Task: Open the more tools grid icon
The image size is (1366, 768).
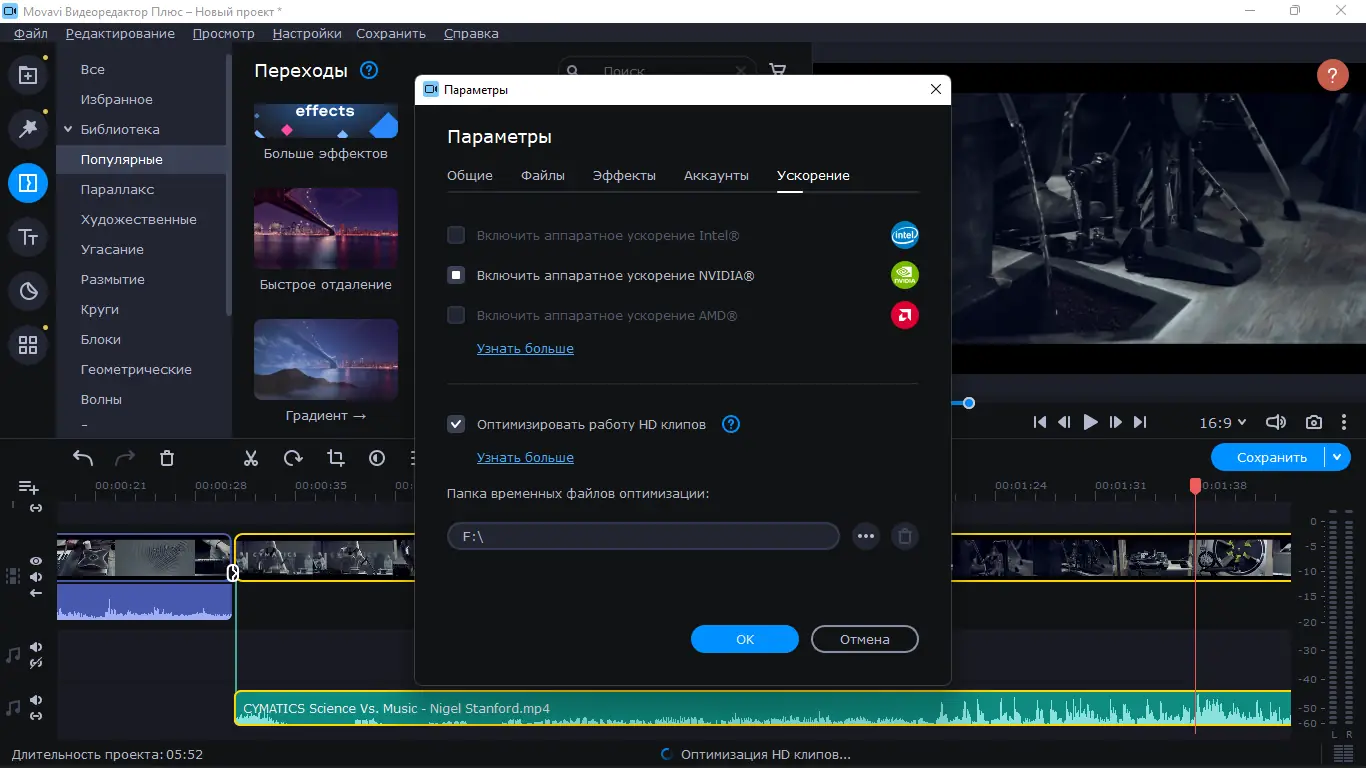Action: click(28, 345)
